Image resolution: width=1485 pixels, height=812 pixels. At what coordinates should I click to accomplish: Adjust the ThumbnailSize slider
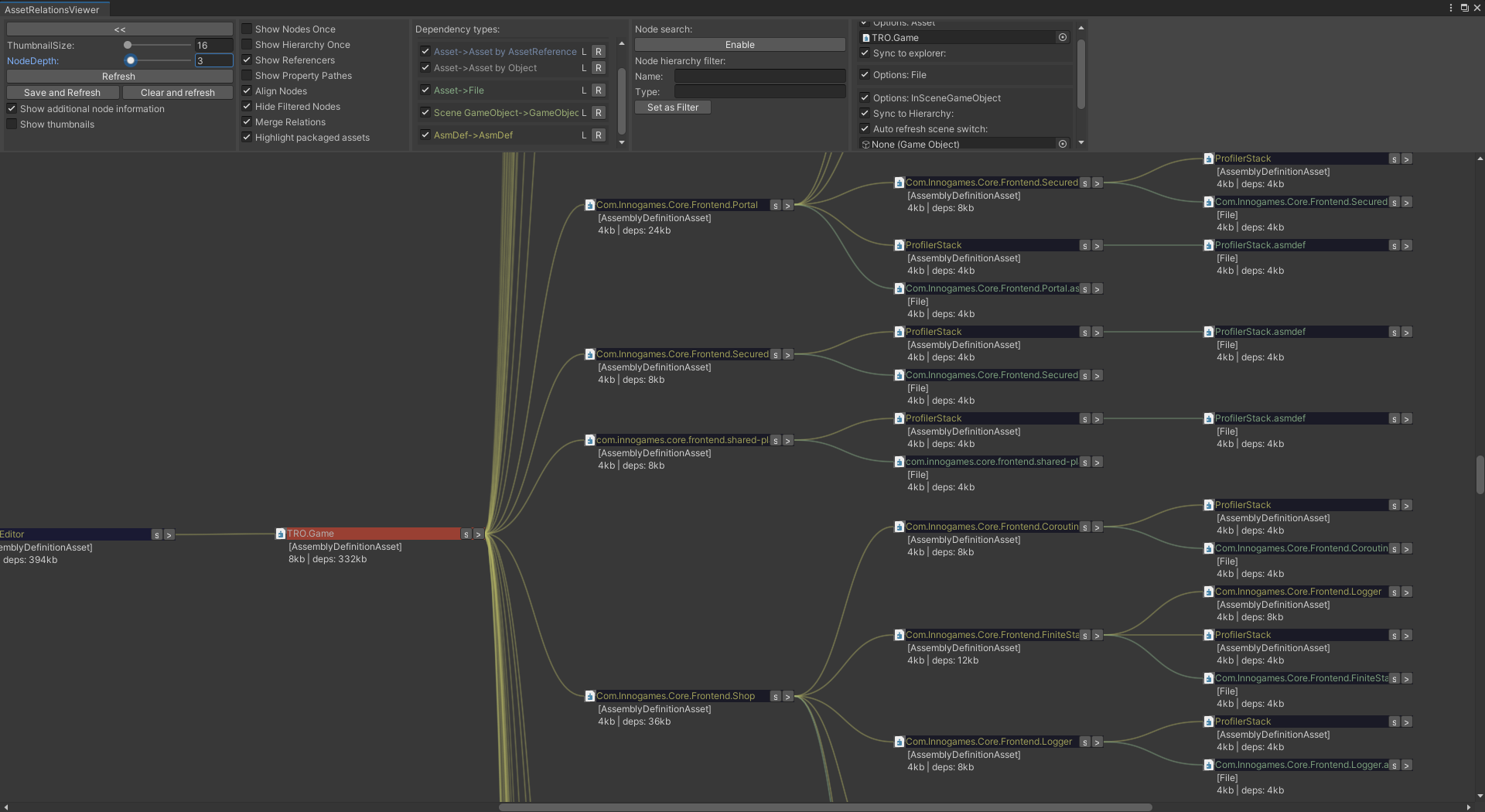(x=159, y=46)
